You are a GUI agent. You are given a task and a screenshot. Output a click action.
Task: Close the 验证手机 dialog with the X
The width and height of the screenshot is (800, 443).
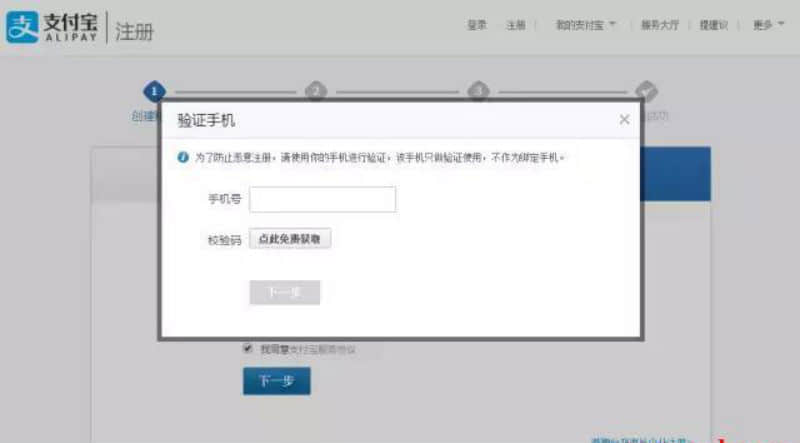624,119
